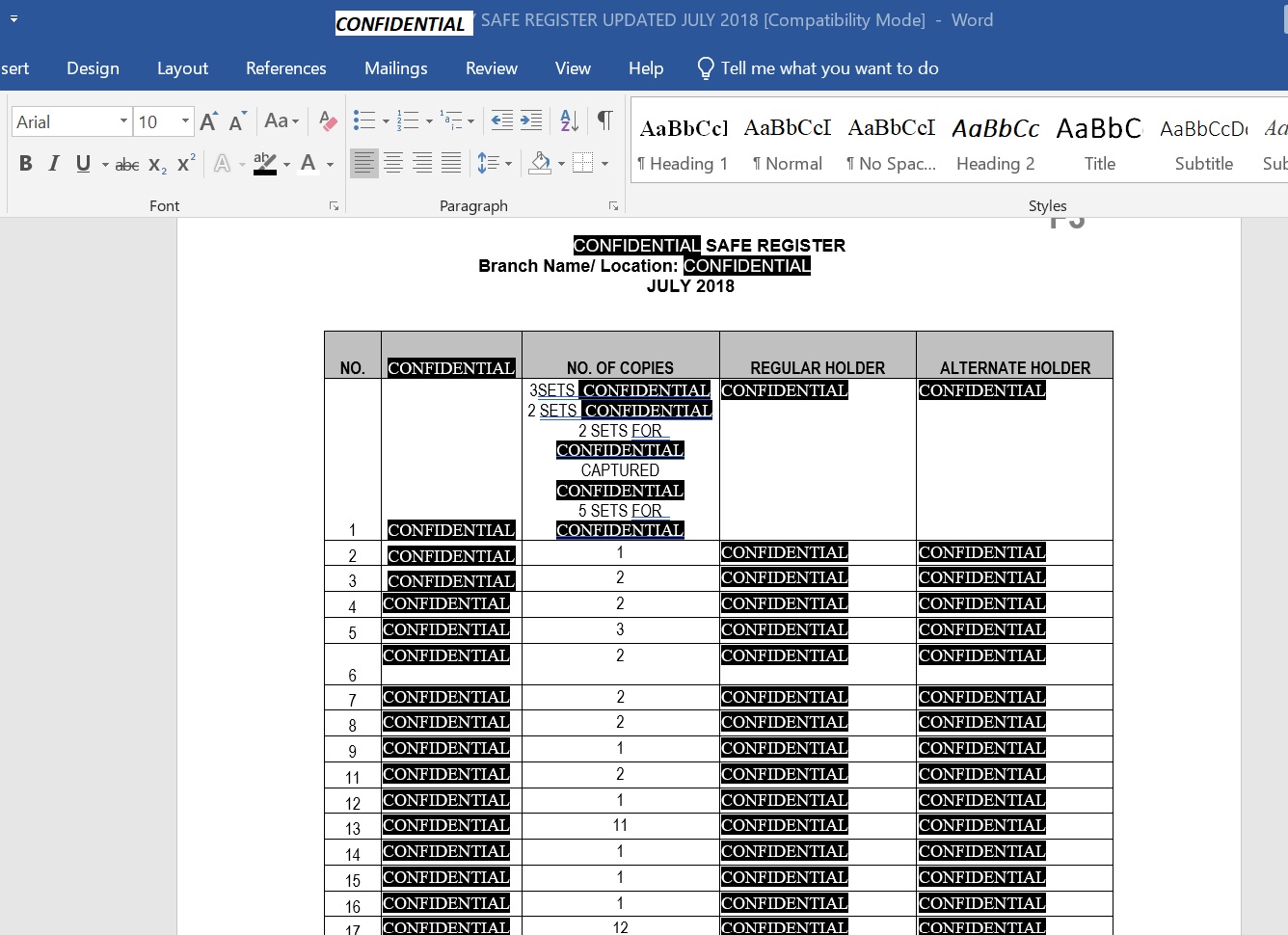This screenshot has height=935, width=1288.
Task: Toggle superscript formatting
Action: click(x=186, y=164)
